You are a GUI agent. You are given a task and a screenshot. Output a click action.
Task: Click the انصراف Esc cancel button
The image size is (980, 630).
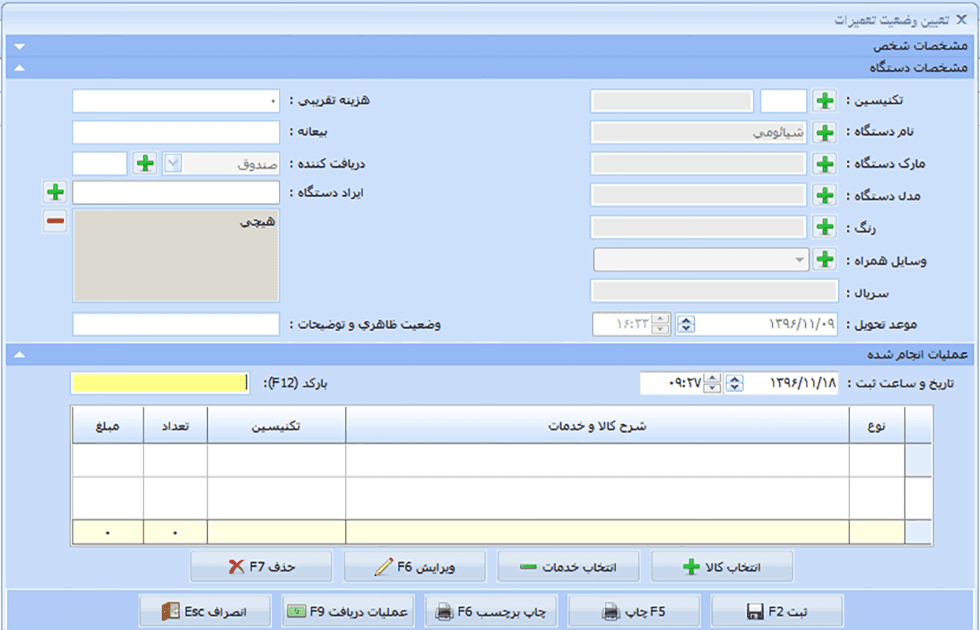pyautogui.click(x=205, y=611)
